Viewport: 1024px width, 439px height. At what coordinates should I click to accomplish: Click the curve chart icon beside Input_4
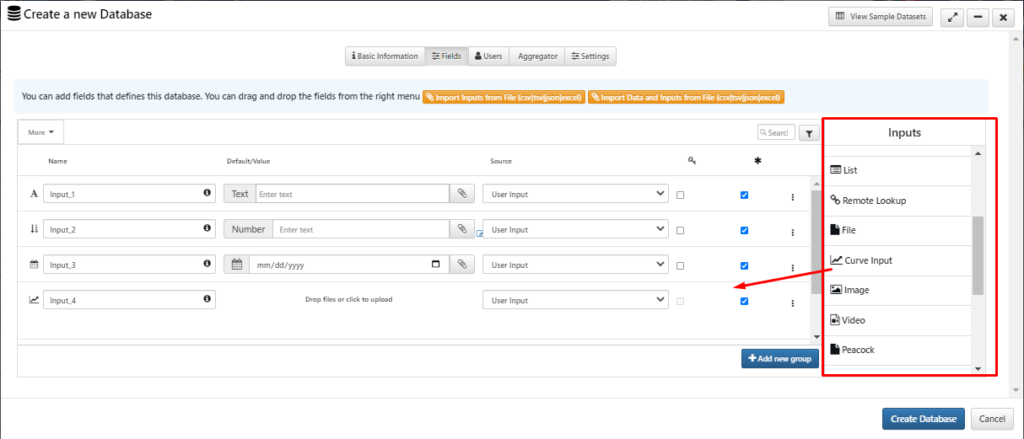tap(34, 300)
